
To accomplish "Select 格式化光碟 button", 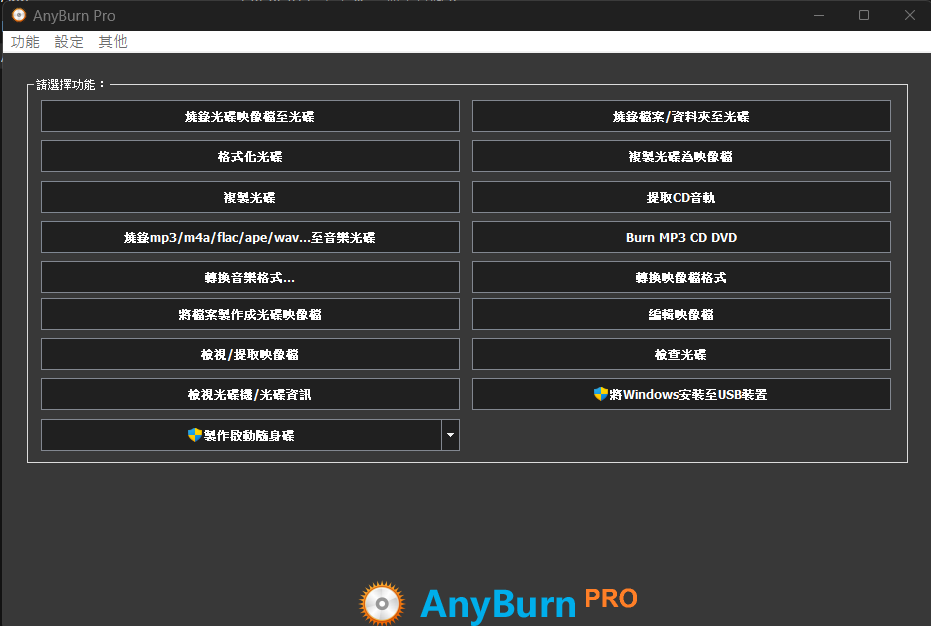I will click(250, 156).
